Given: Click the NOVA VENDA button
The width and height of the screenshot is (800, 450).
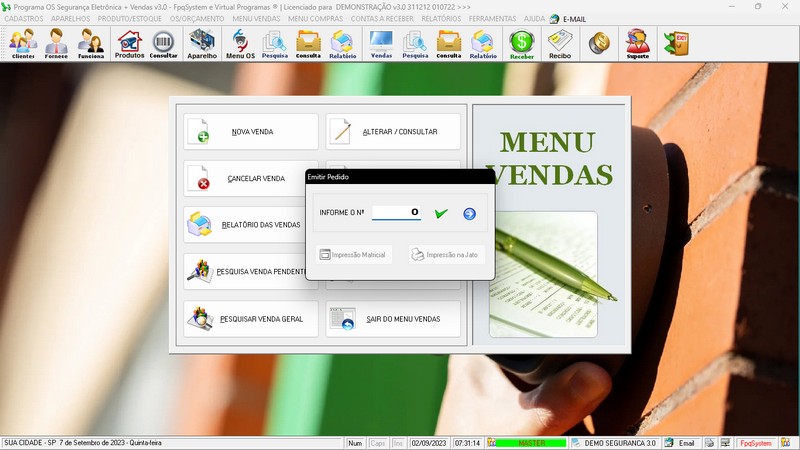Looking at the screenshot, I should (251, 132).
